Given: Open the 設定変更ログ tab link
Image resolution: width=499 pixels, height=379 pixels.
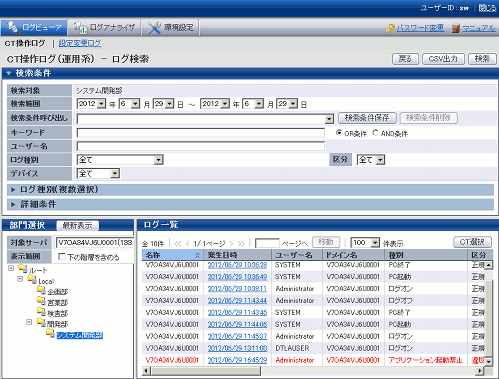Looking at the screenshot, I should coord(80,43).
